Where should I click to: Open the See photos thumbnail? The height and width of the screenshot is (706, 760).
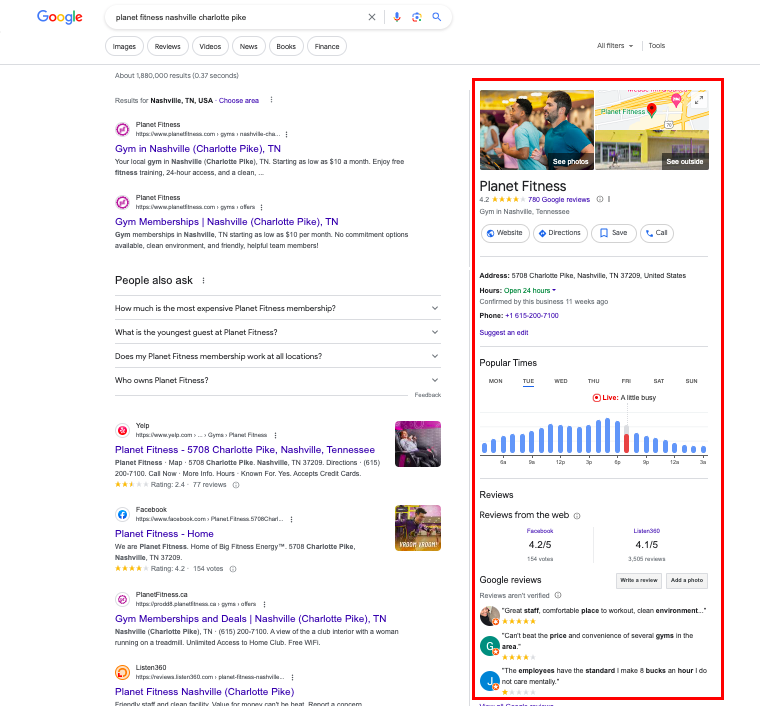537,130
